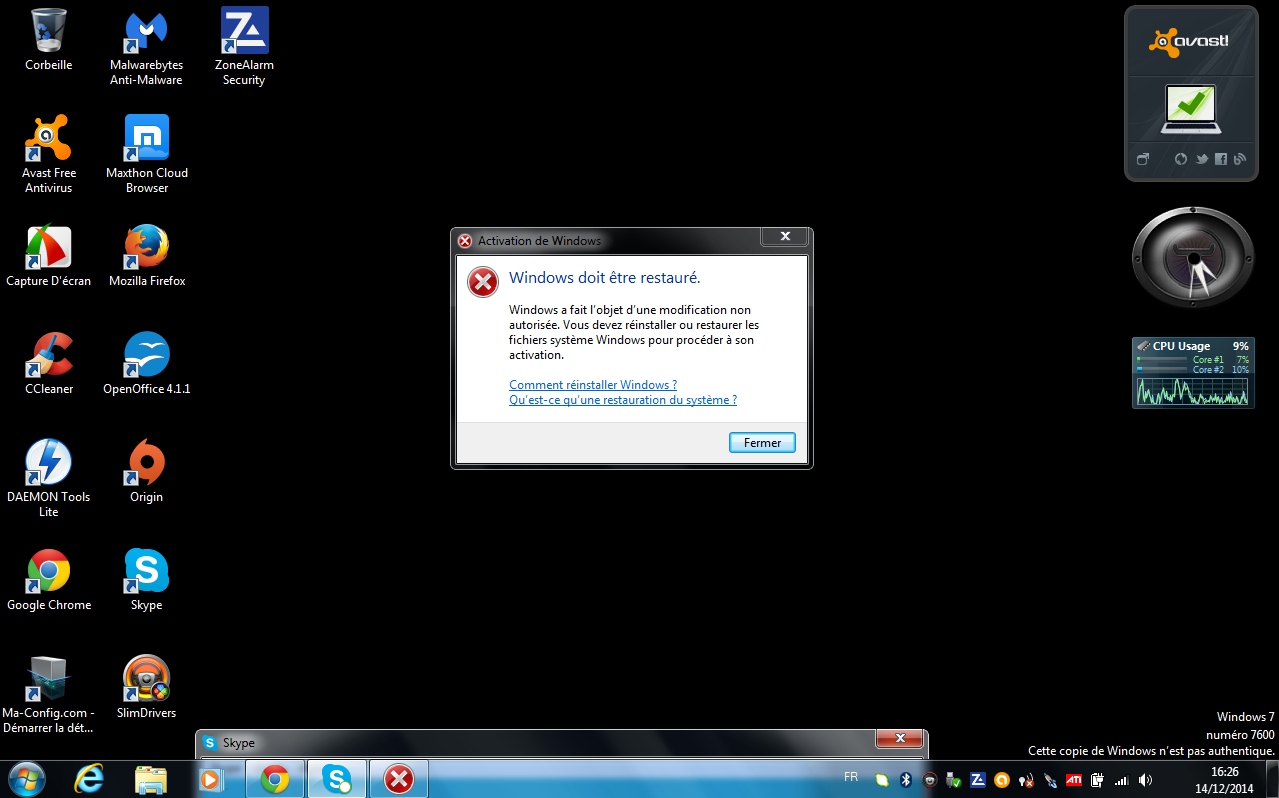Viewport: 1279px width, 798px height.
Task: Launch Malwarebytes Anti-Malware from the desktop
Action: 146,47
